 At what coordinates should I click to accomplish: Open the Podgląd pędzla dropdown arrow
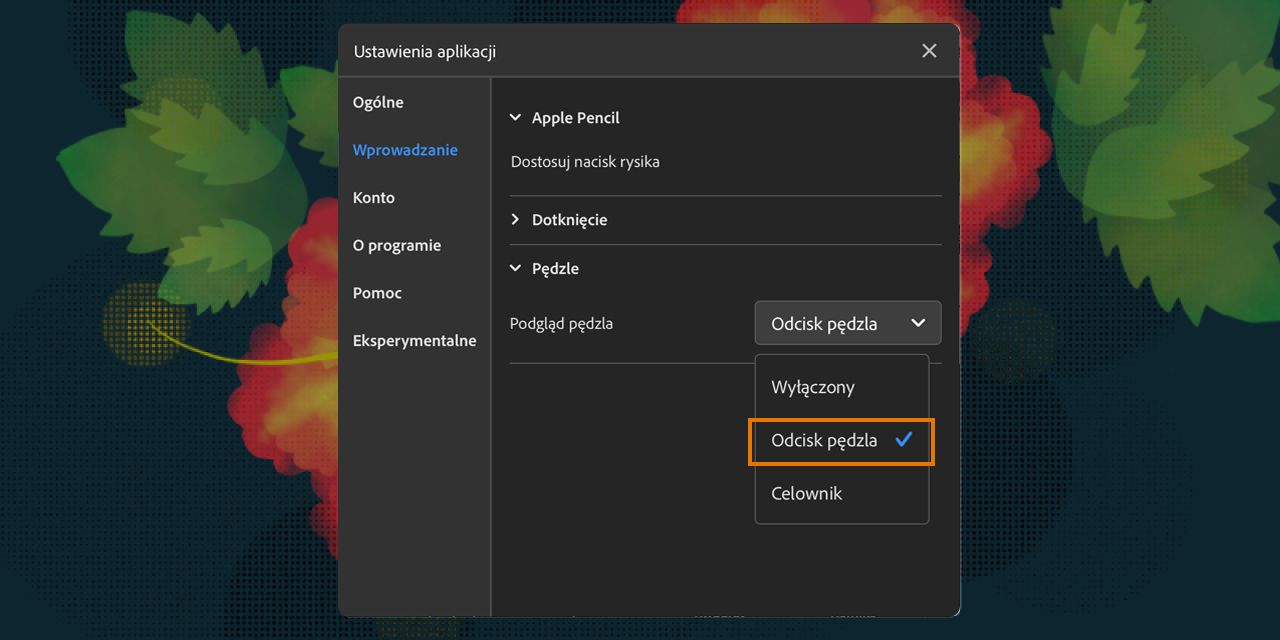pos(917,323)
